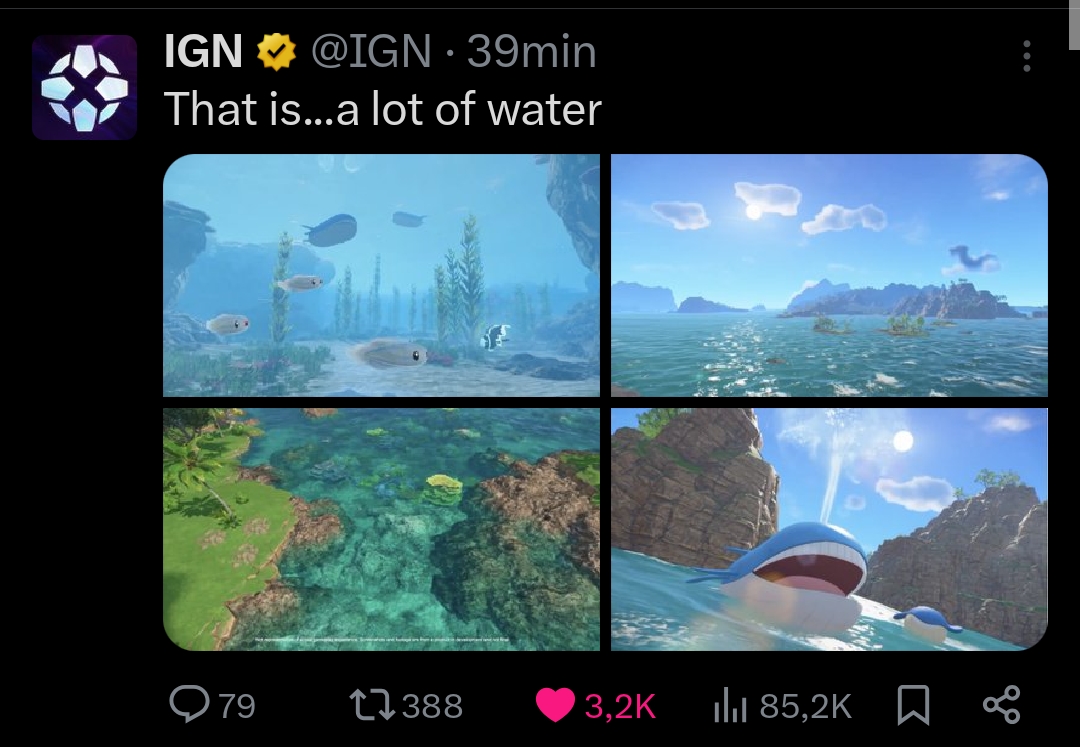The image size is (1080, 747).
Task: View post analytics bar chart icon
Action: point(730,706)
